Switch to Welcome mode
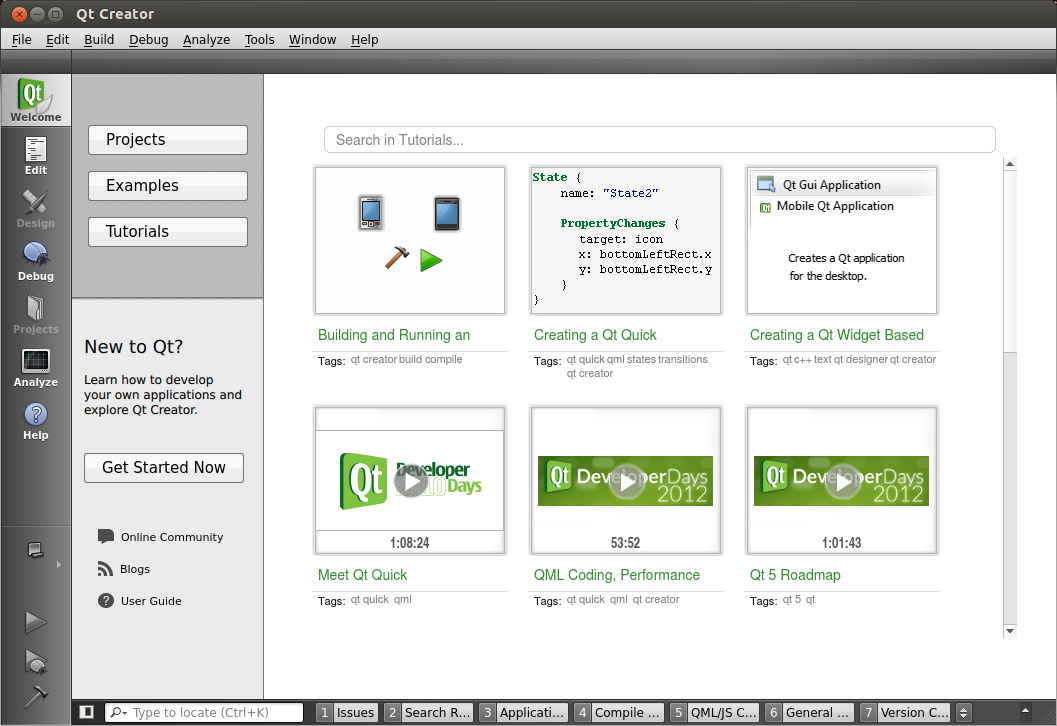Image resolution: width=1057 pixels, height=726 pixels. [x=36, y=100]
